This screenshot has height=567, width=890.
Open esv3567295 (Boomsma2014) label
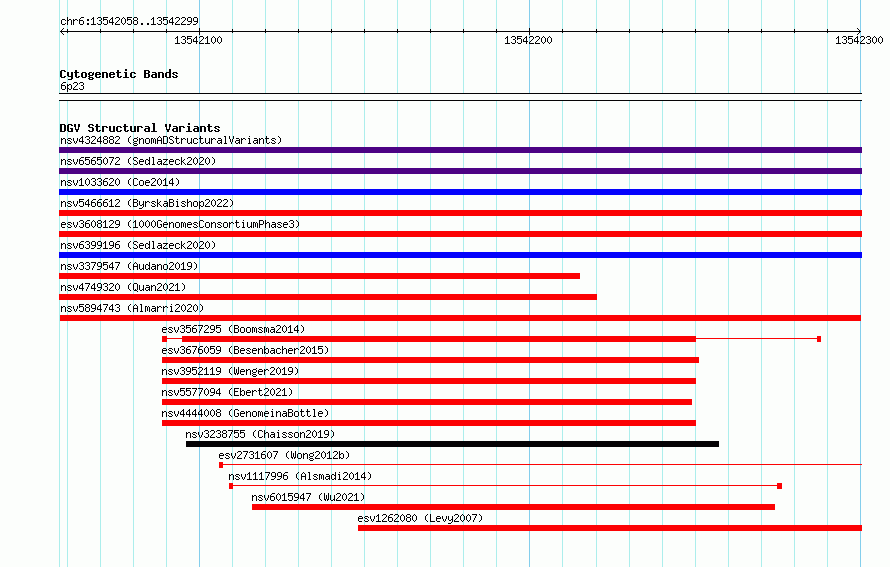pyautogui.click(x=233, y=329)
